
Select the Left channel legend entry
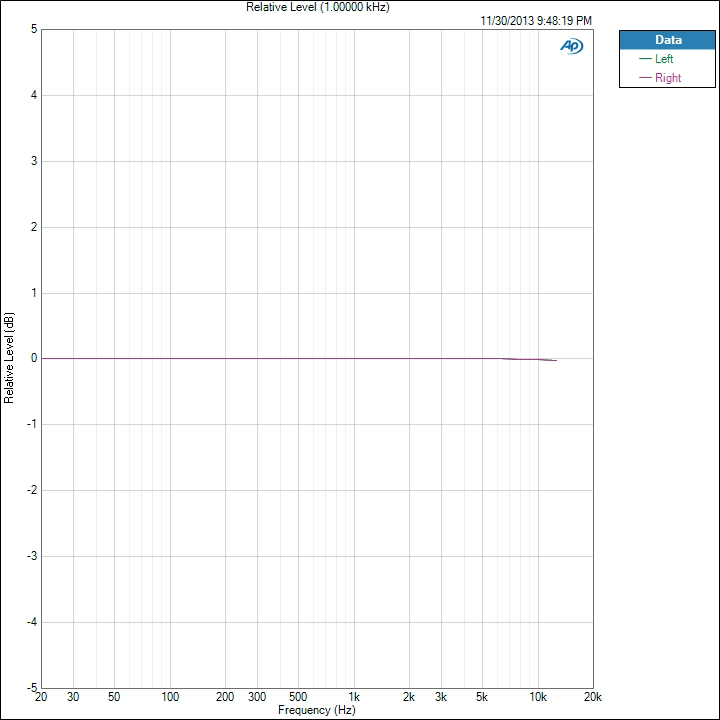[664, 59]
